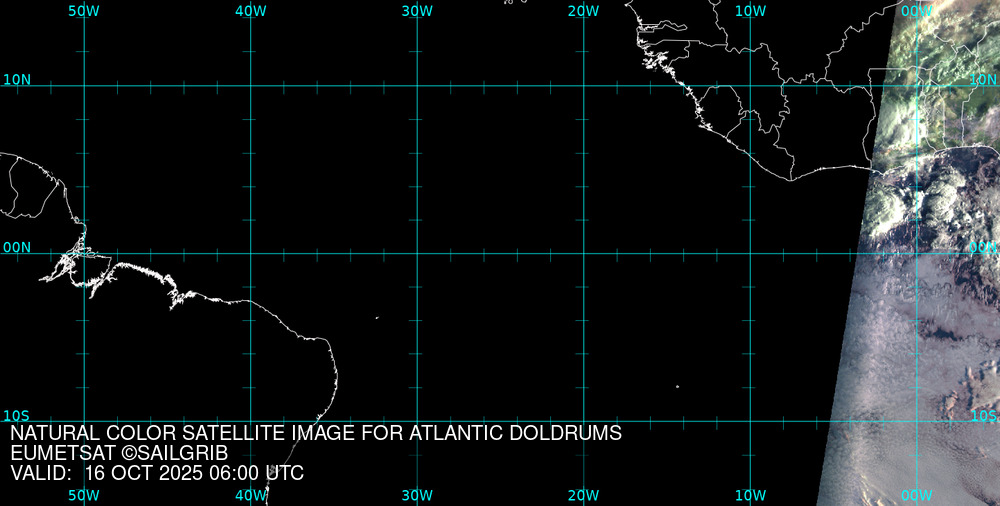This screenshot has width=1000, height=506.
Task: Click the 10S latitude label on the right edge
Action: click(984, 415)
